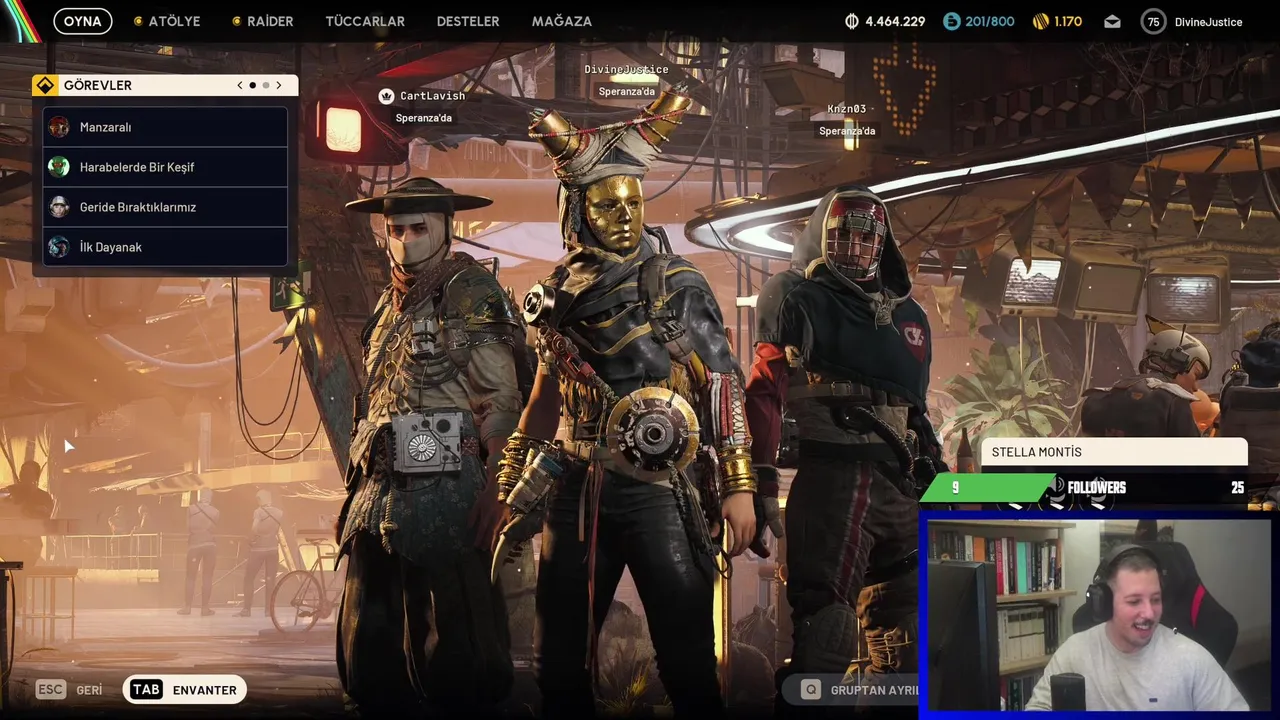Go to previous quest page arrow
The width and height of the screenshot is (1280, 720).
(x=240, y=85)
